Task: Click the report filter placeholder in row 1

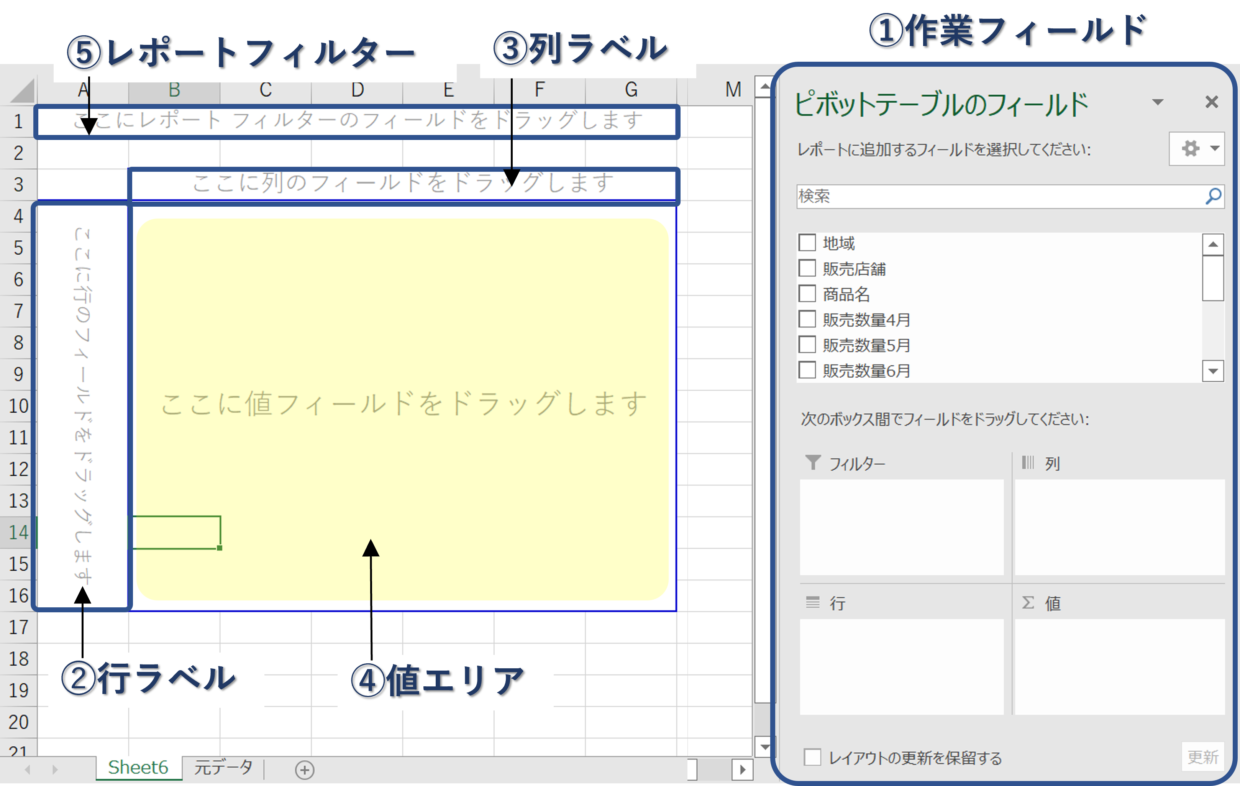Action: 357,122
